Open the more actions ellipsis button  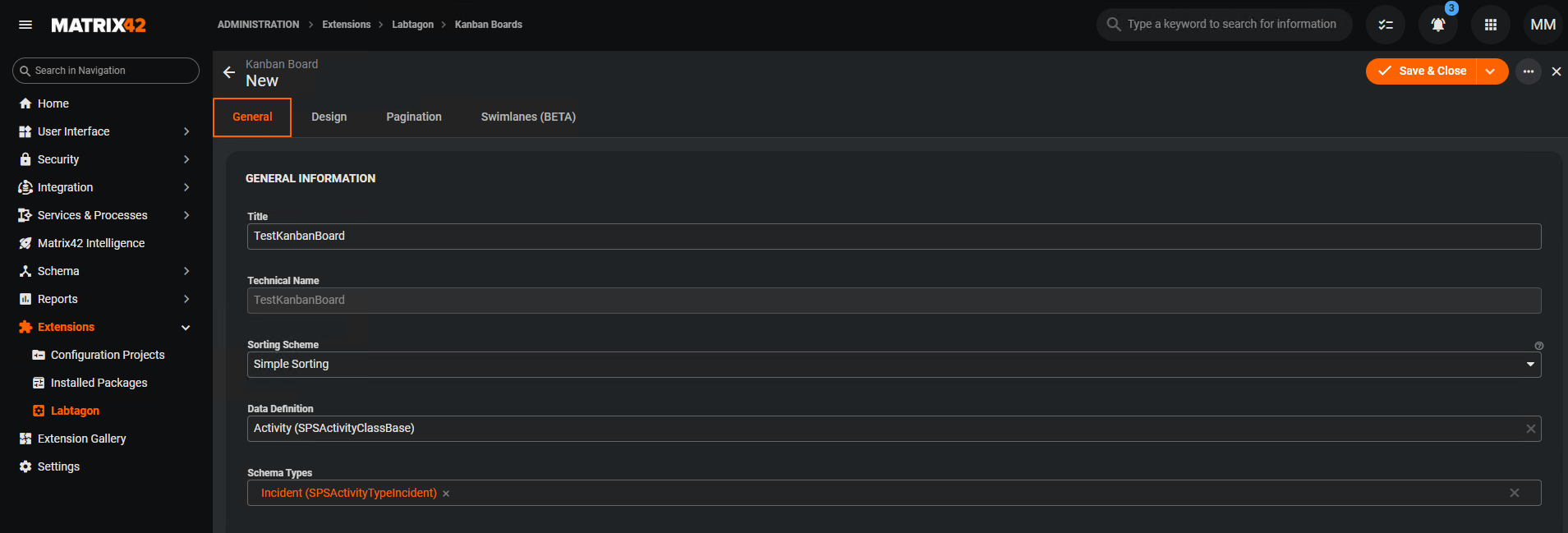(1528, 71)
